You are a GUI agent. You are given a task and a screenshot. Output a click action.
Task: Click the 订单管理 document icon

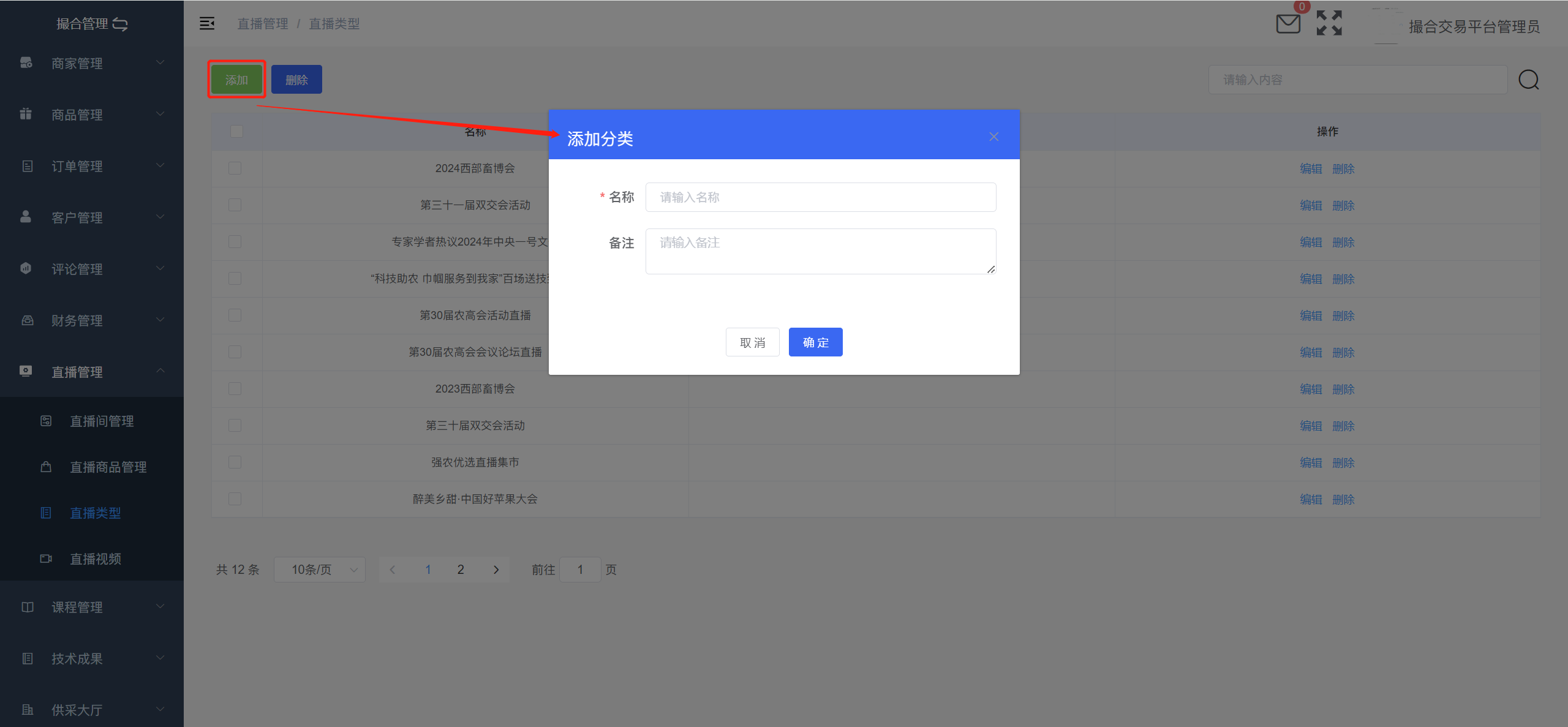pyautogui.click(x=27, y=166)
